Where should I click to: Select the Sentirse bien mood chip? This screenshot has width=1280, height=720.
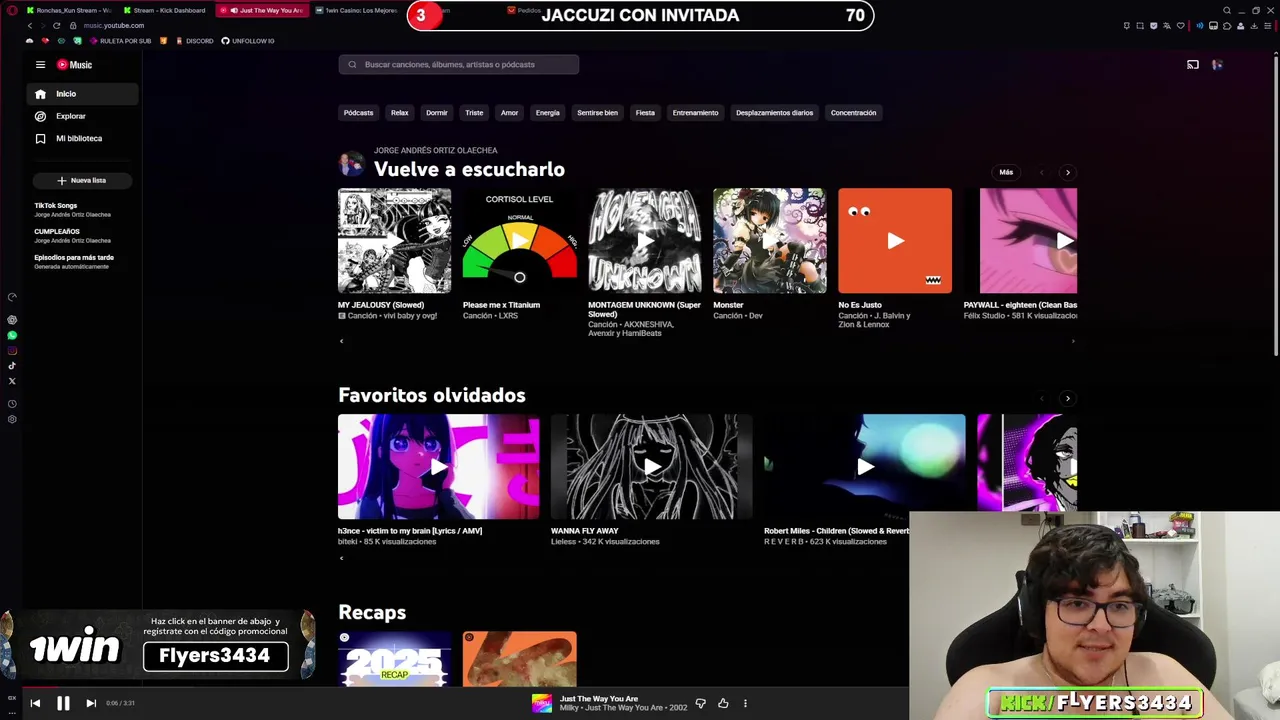[x=597, y=113]
